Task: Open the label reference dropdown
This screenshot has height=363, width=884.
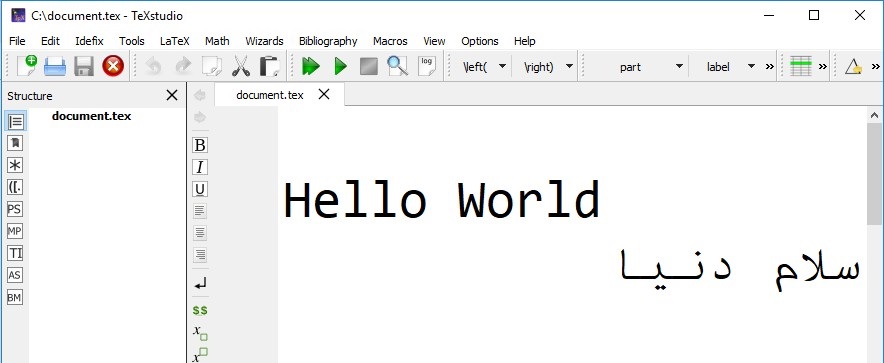Action: click(751, 67)
